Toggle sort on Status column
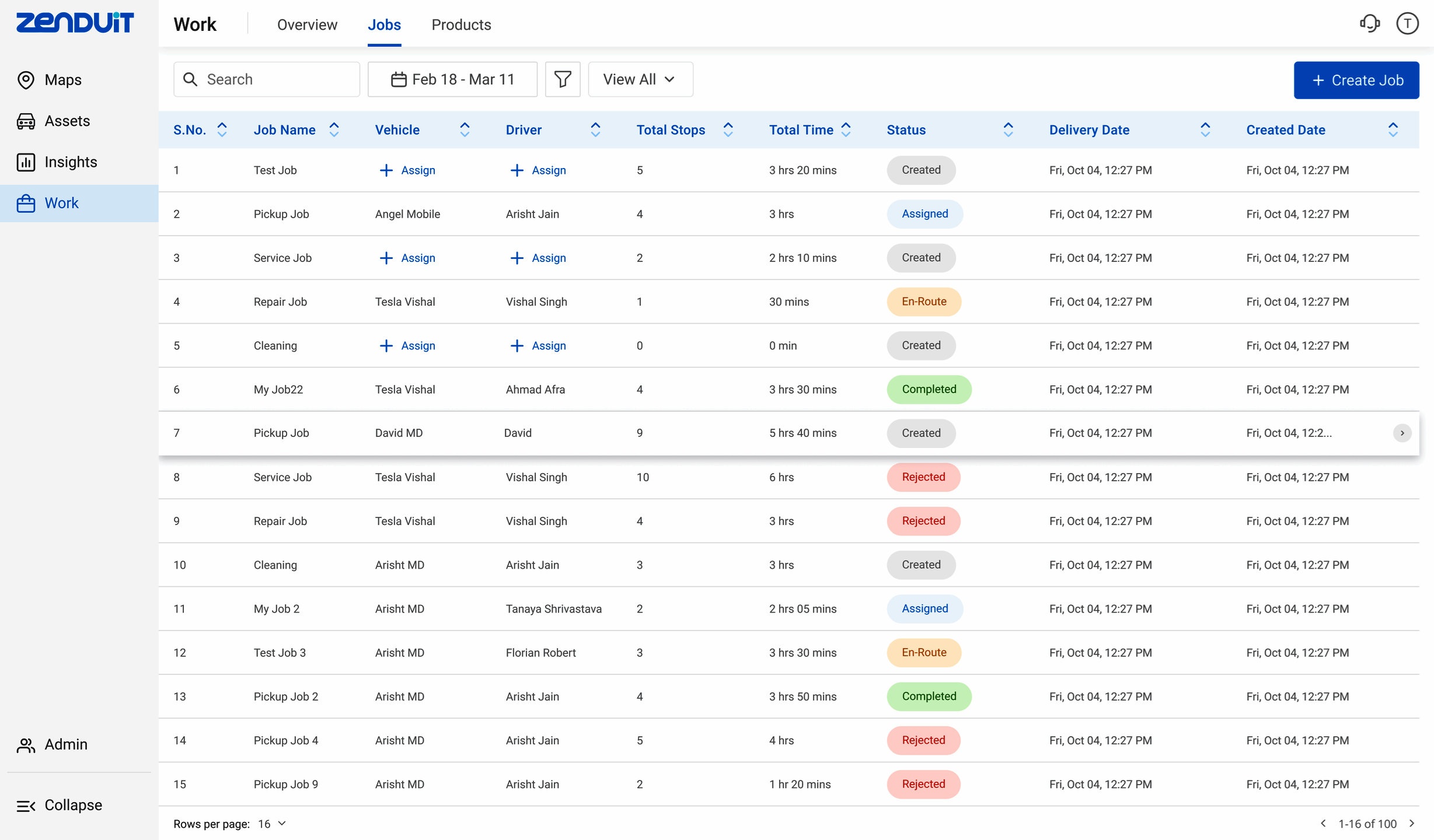This screenshot has height=840, width=1434. click(1008, 129)
